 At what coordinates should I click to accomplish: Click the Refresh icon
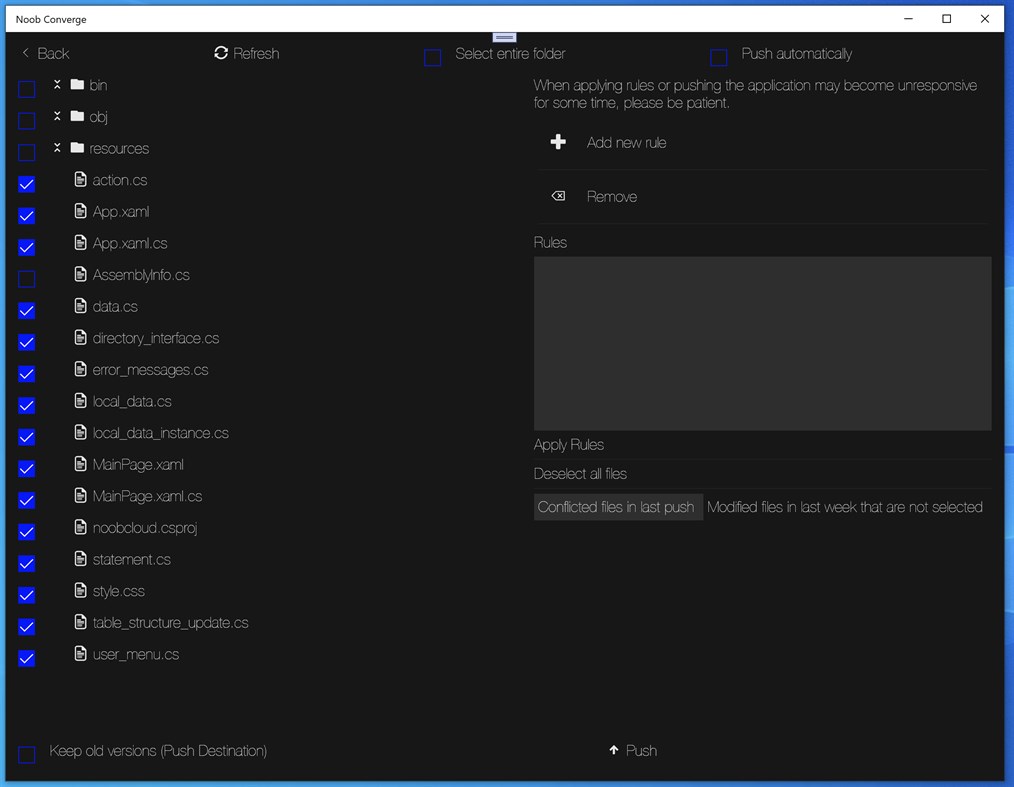[221, 53]
